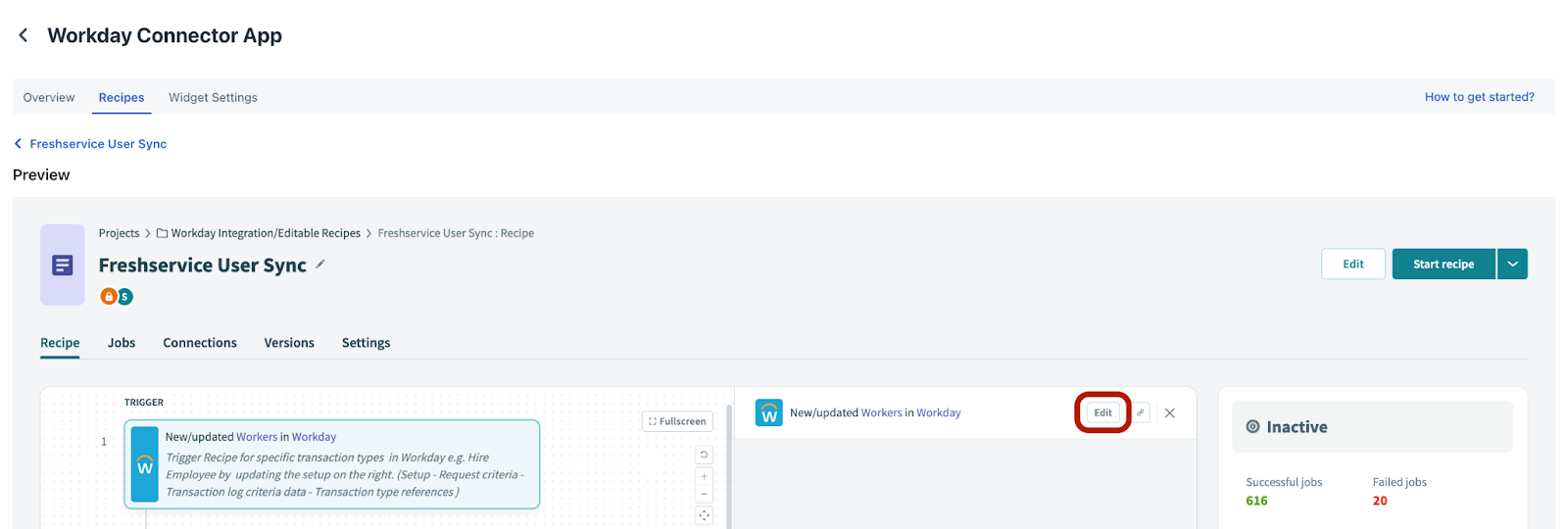Click the Projects breadcrumb
This screenshot has height=529, width=1568.
coord(119,233)
